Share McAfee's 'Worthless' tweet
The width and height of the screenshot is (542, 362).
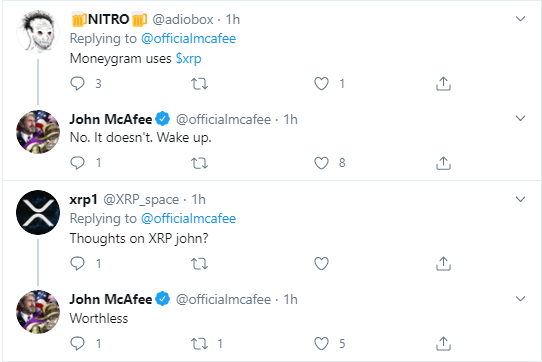[x=443, y=343]
